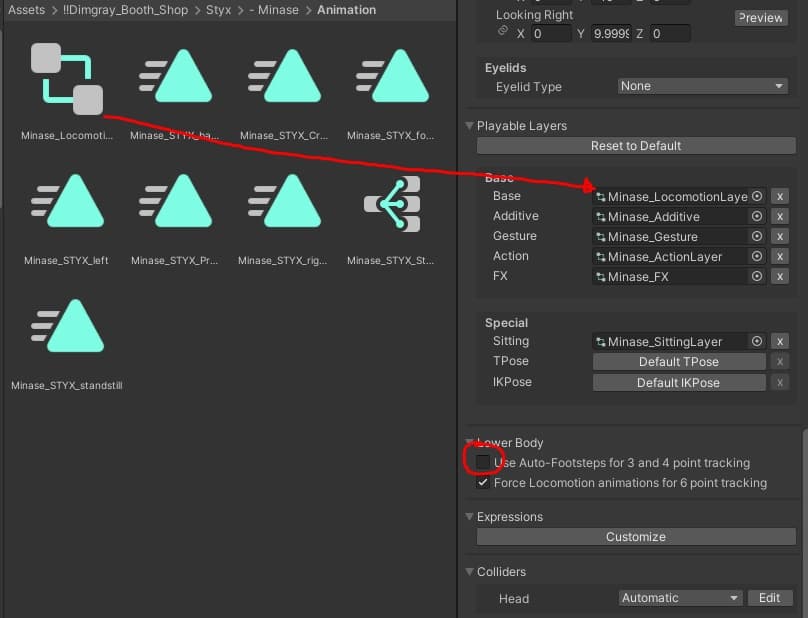Collapse the Playable Layers section
The image size is (808, 618).
(x=469, y=126)
